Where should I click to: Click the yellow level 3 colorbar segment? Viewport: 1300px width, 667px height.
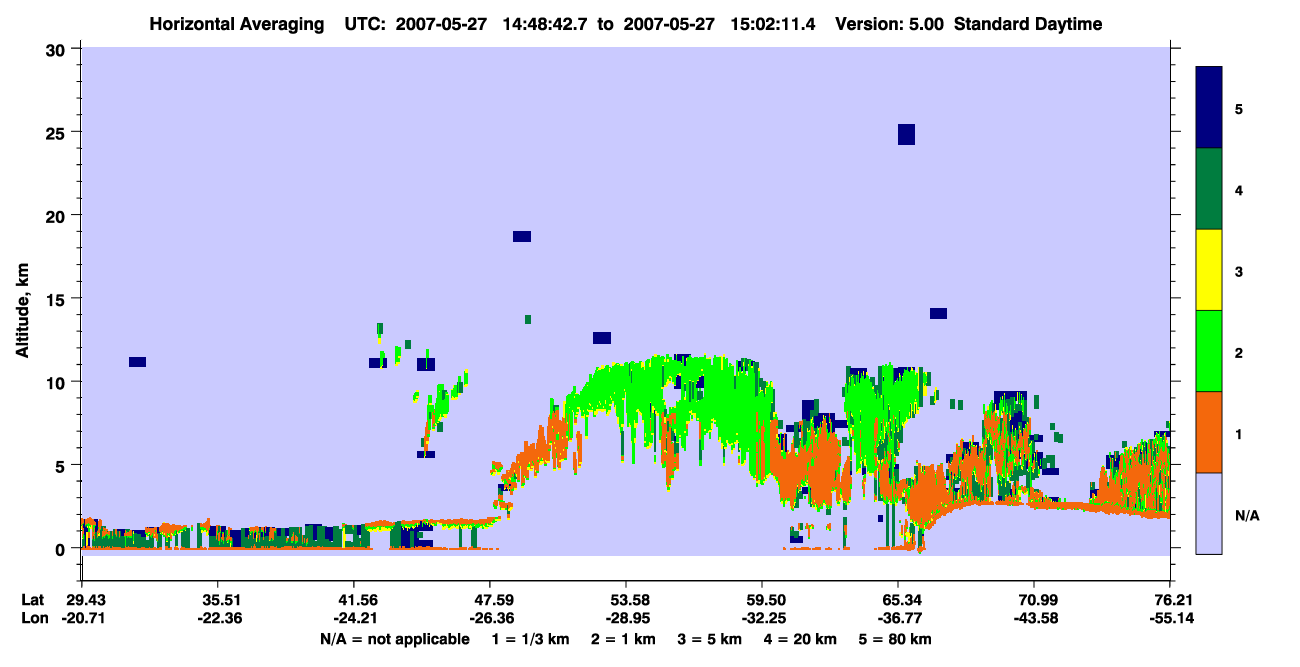click(1209, 270)
